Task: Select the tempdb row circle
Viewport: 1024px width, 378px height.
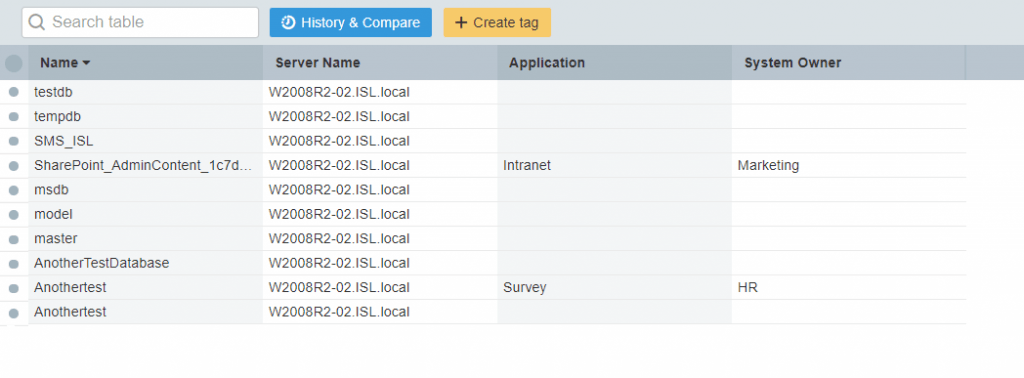Action: click(x=14, y=117)
